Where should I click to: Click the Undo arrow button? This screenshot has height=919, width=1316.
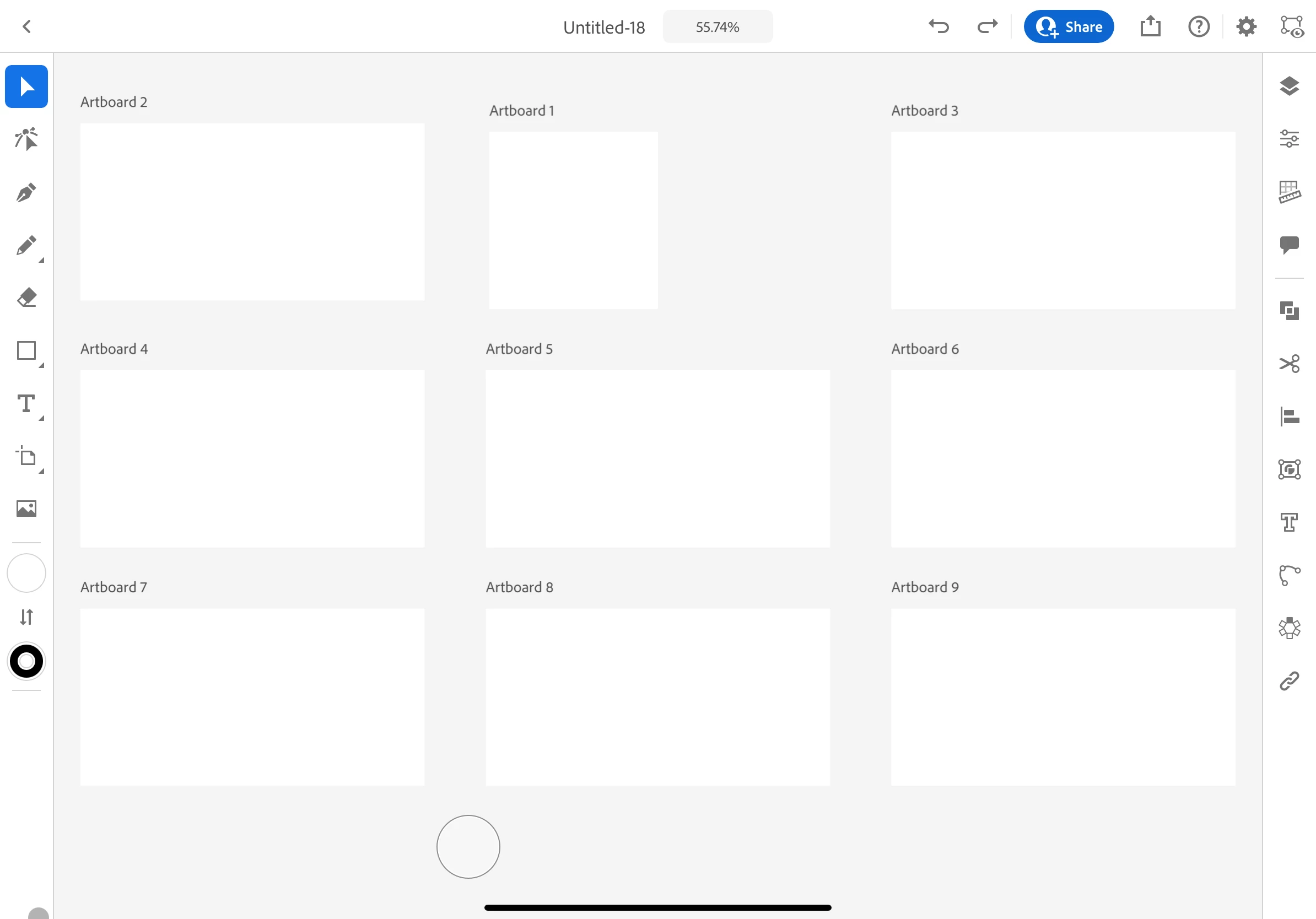coord(939,26)
